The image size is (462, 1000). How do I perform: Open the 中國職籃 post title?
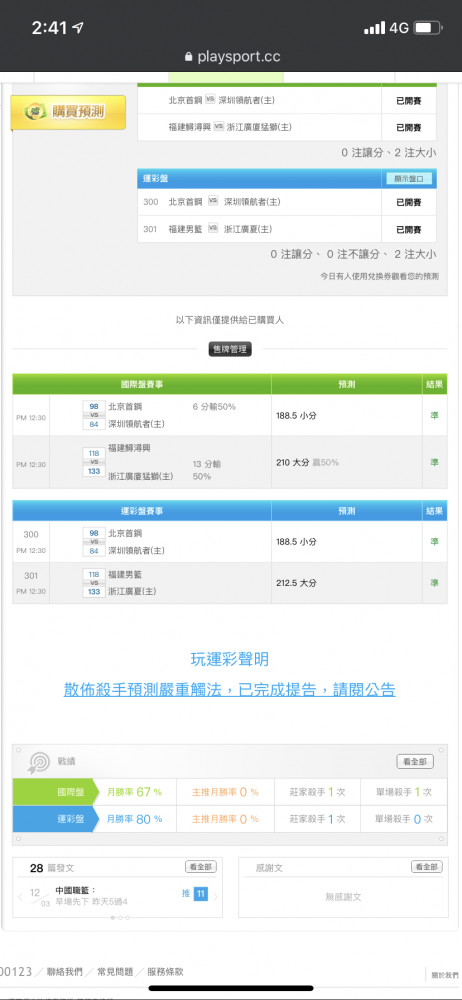[75, 890]
